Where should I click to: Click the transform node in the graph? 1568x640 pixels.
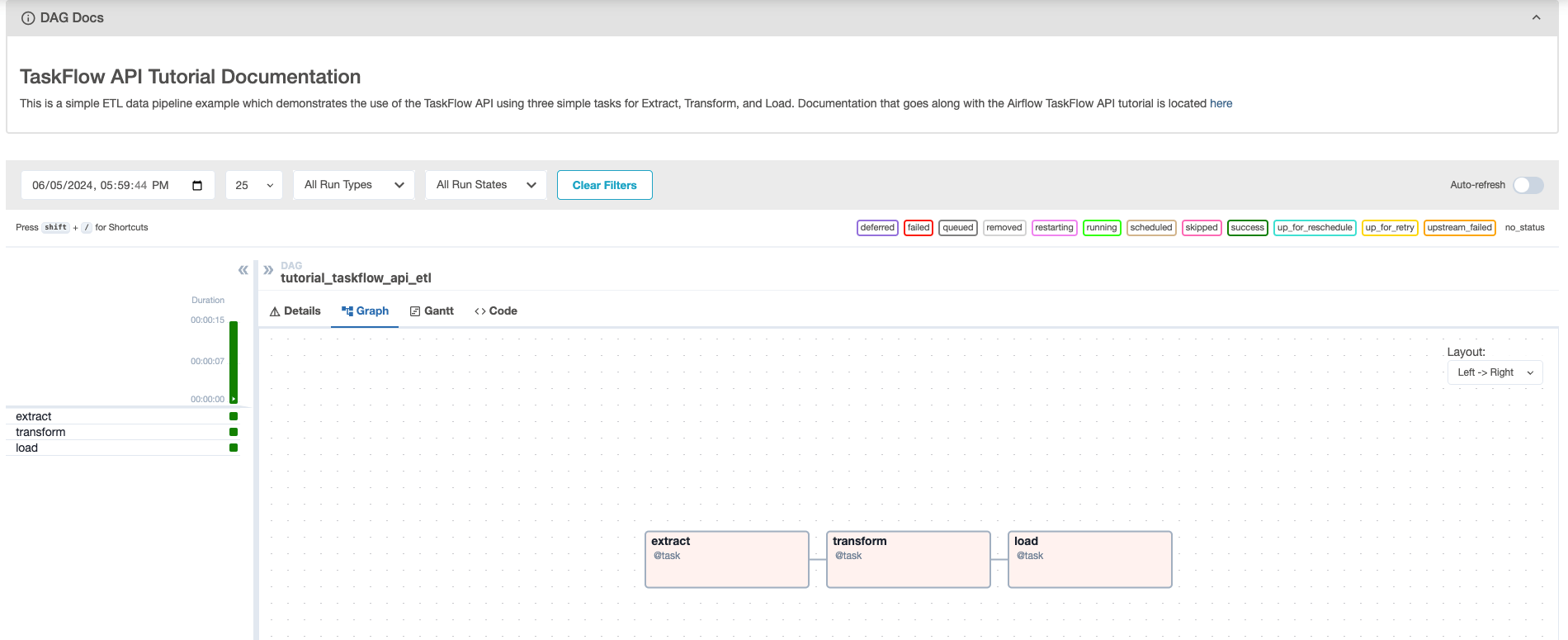point(909,560)
